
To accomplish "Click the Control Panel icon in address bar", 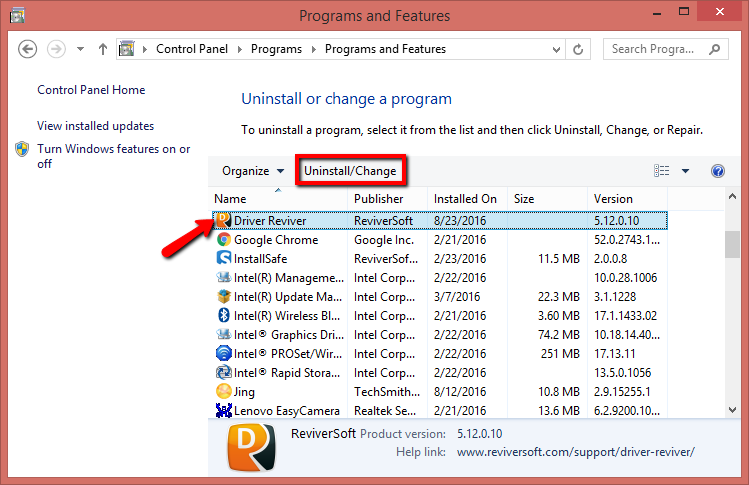I will click(127, 49).
